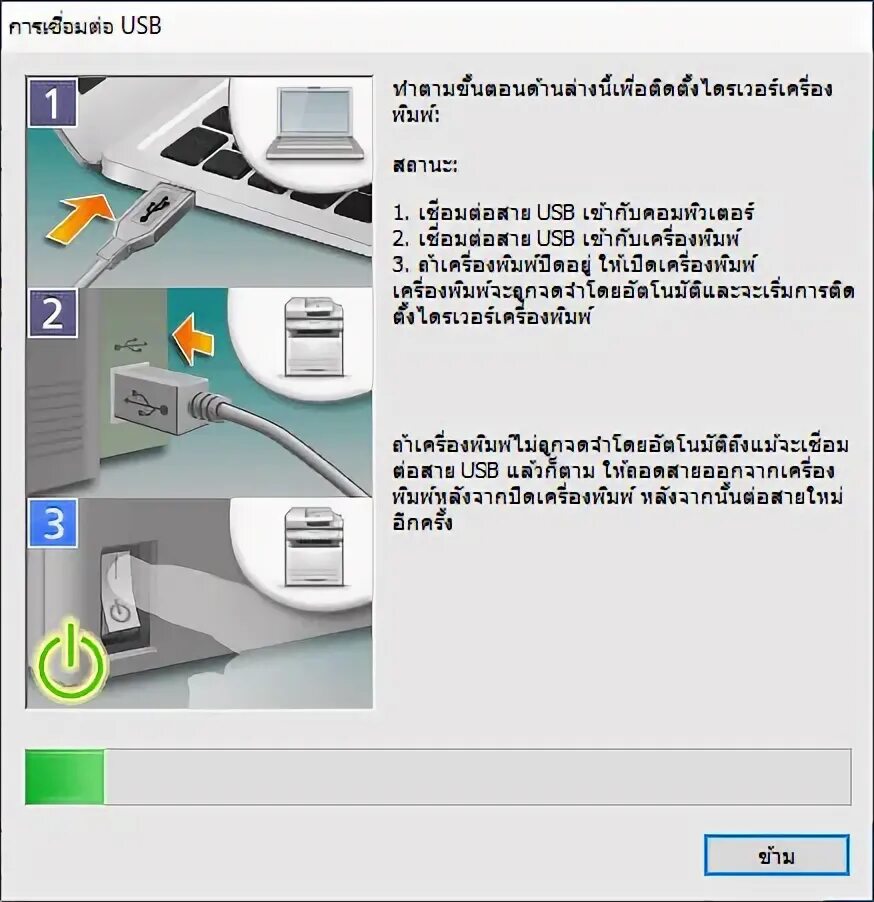Click the blue step 3 number badge
This screenshot has height=902, width=874.
coord(52,523)
